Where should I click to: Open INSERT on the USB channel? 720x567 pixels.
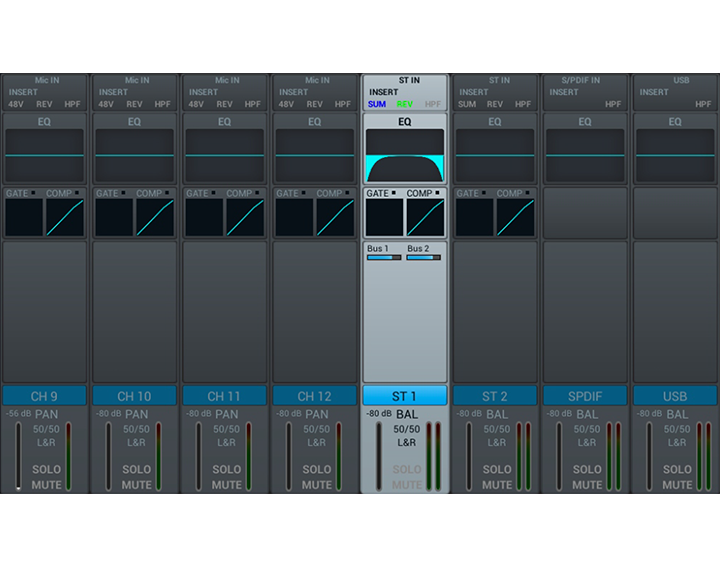point(654,92)
